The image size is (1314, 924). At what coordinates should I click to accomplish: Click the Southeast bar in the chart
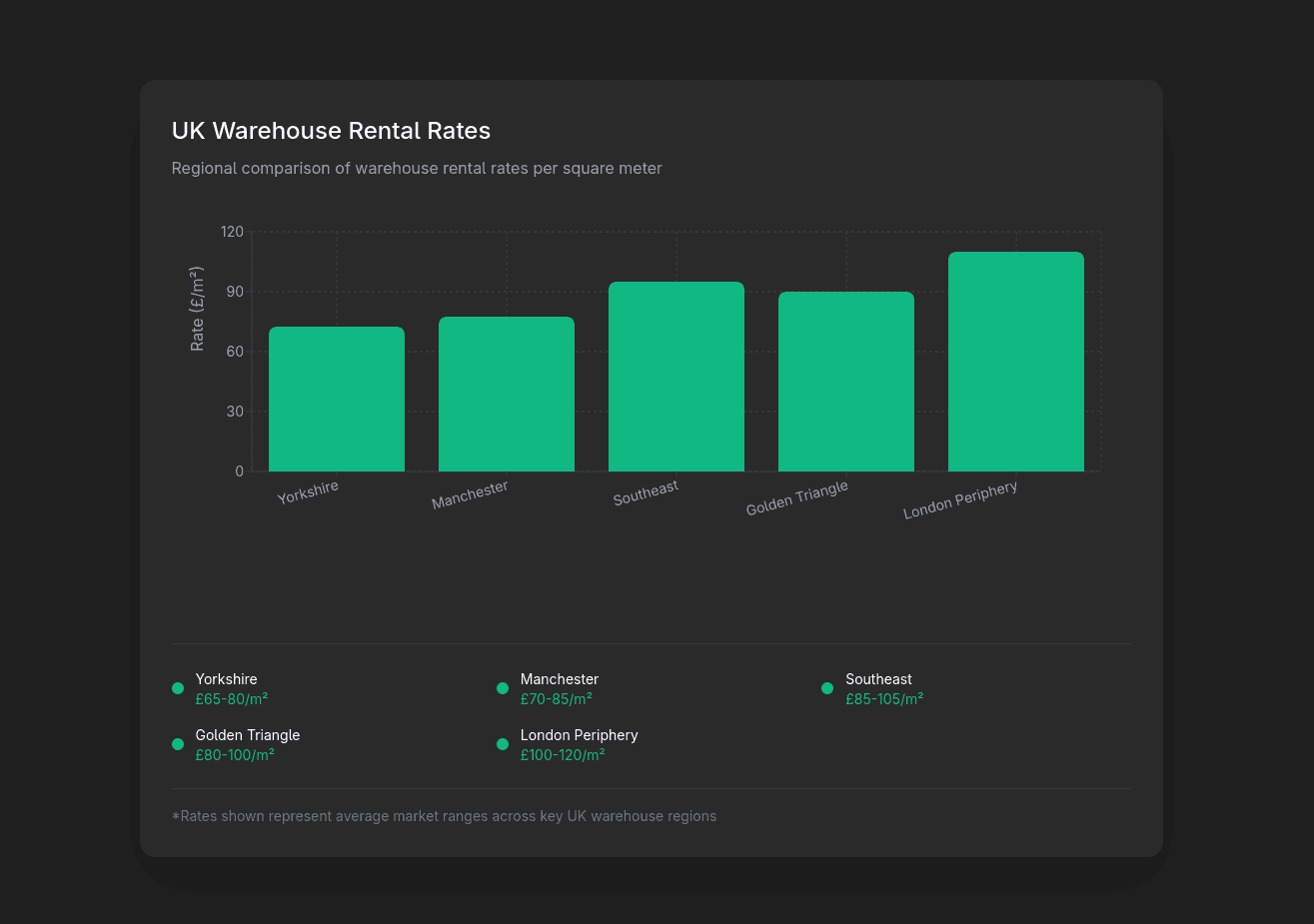[676, 377]
